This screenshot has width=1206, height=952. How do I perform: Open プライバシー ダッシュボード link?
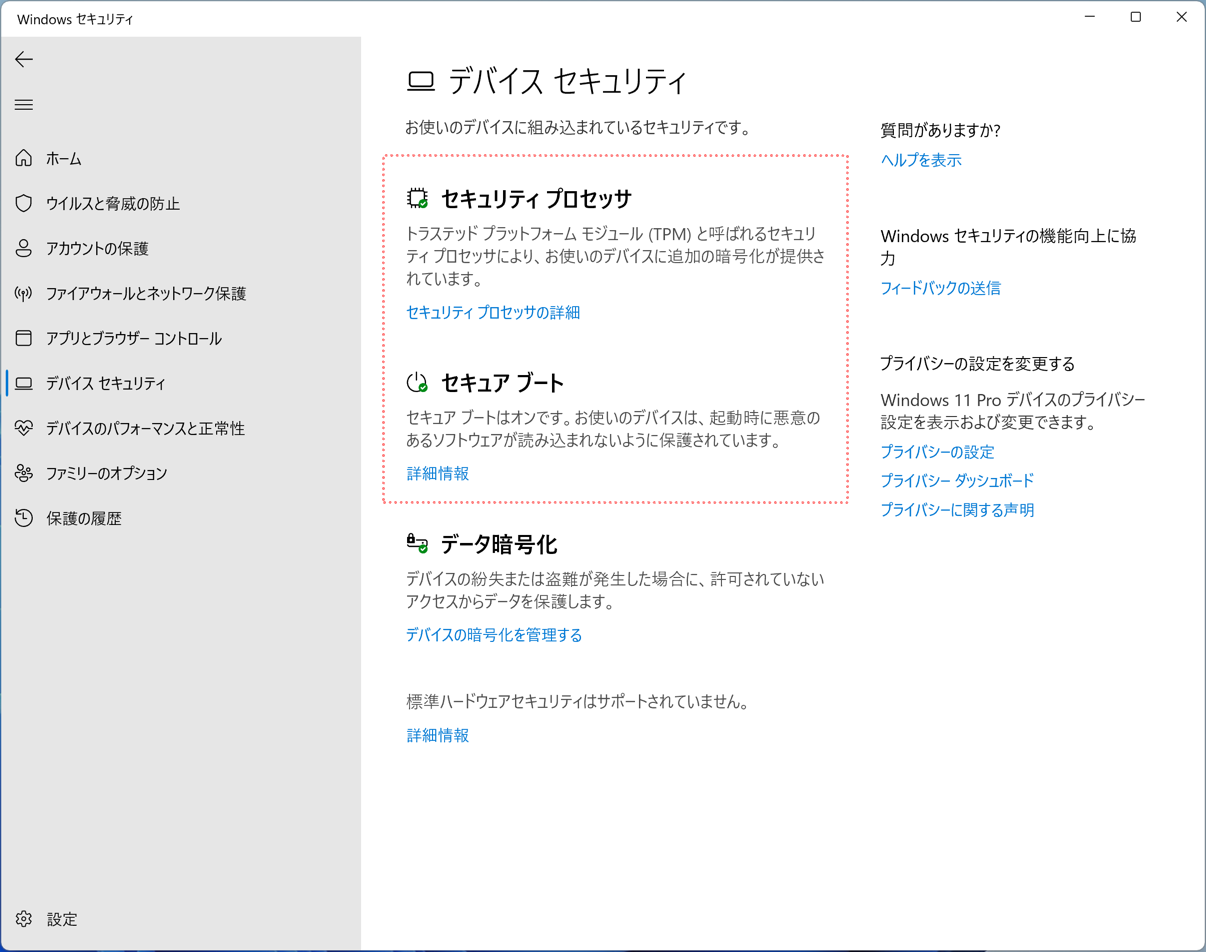(957, 481)
